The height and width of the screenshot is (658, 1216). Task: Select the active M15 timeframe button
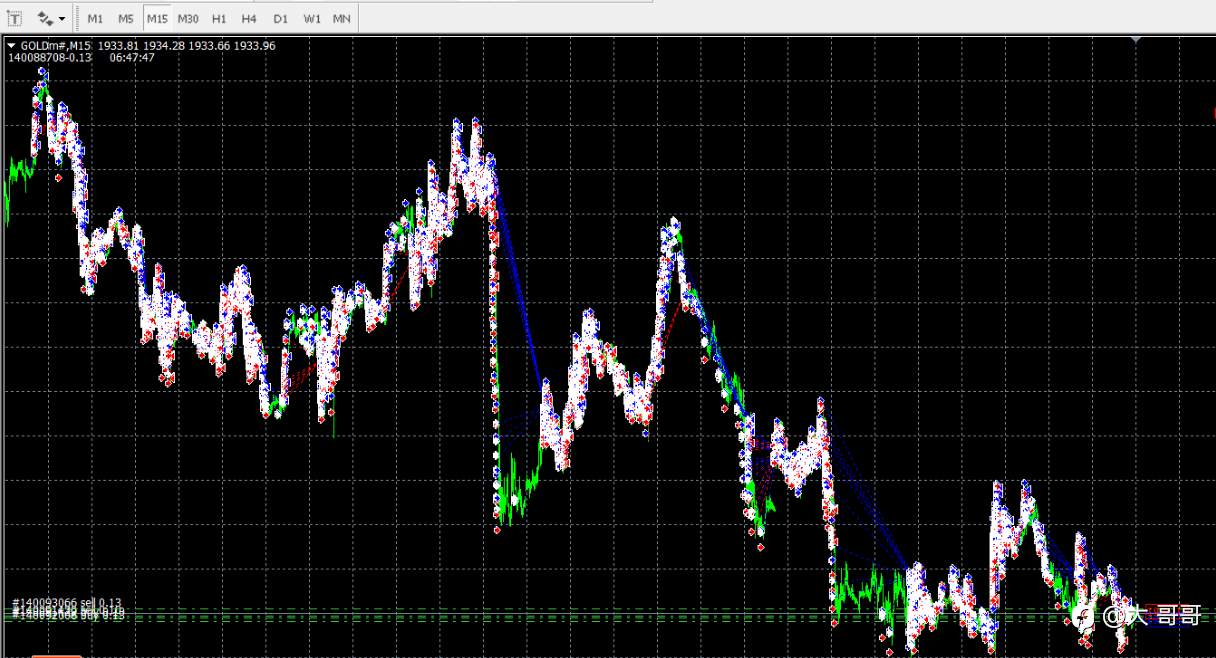[x=157, y=19]
